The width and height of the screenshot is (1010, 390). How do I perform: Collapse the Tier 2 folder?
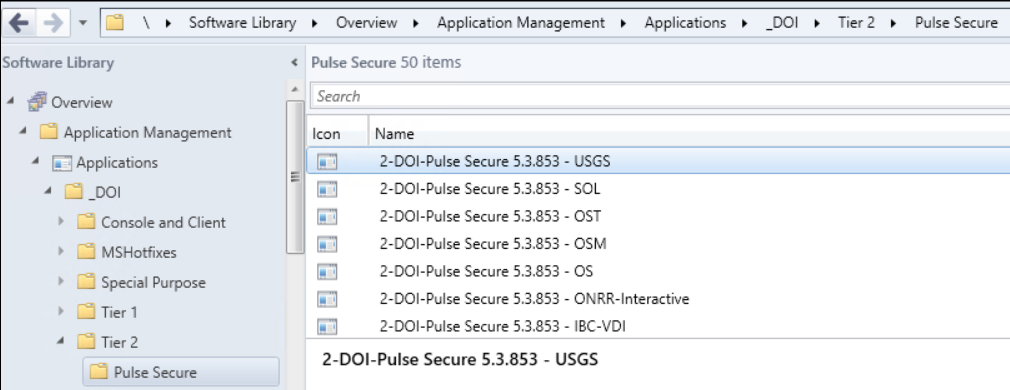(61, 341)
